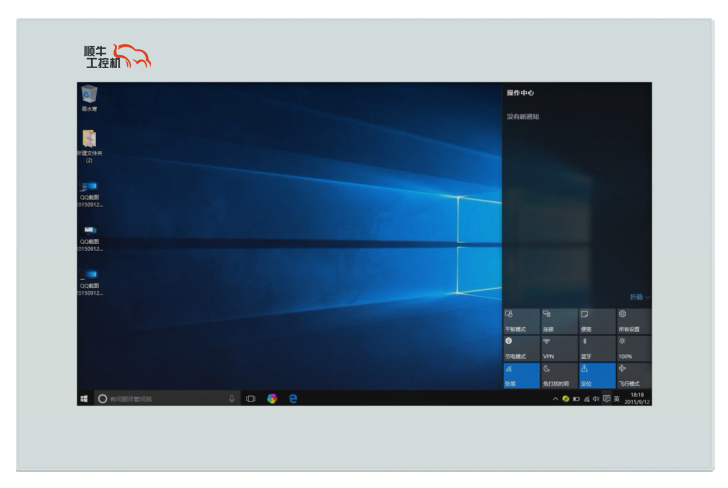Open the 新建文件夹 (2) desktop folder

pos(89,146)
